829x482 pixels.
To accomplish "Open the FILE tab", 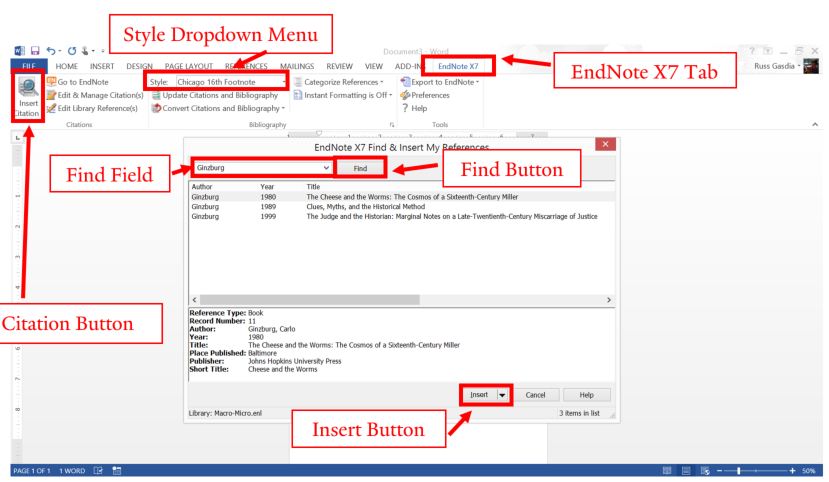I will (x=29, y=66).
